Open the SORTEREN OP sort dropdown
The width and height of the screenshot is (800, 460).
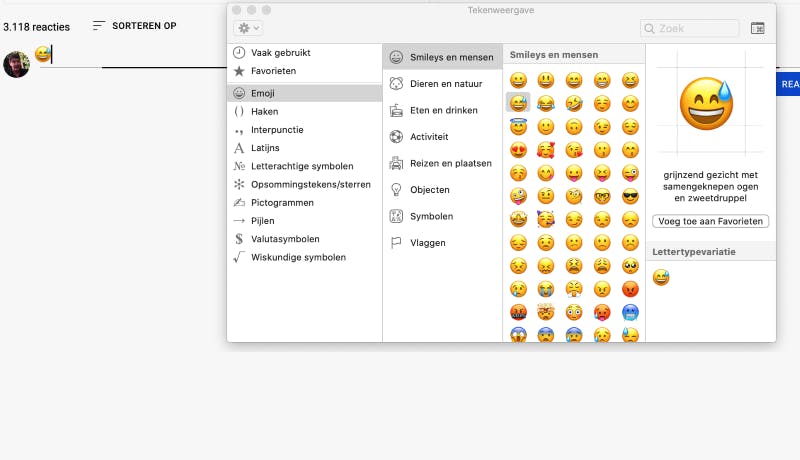click(x=134, y=26)
